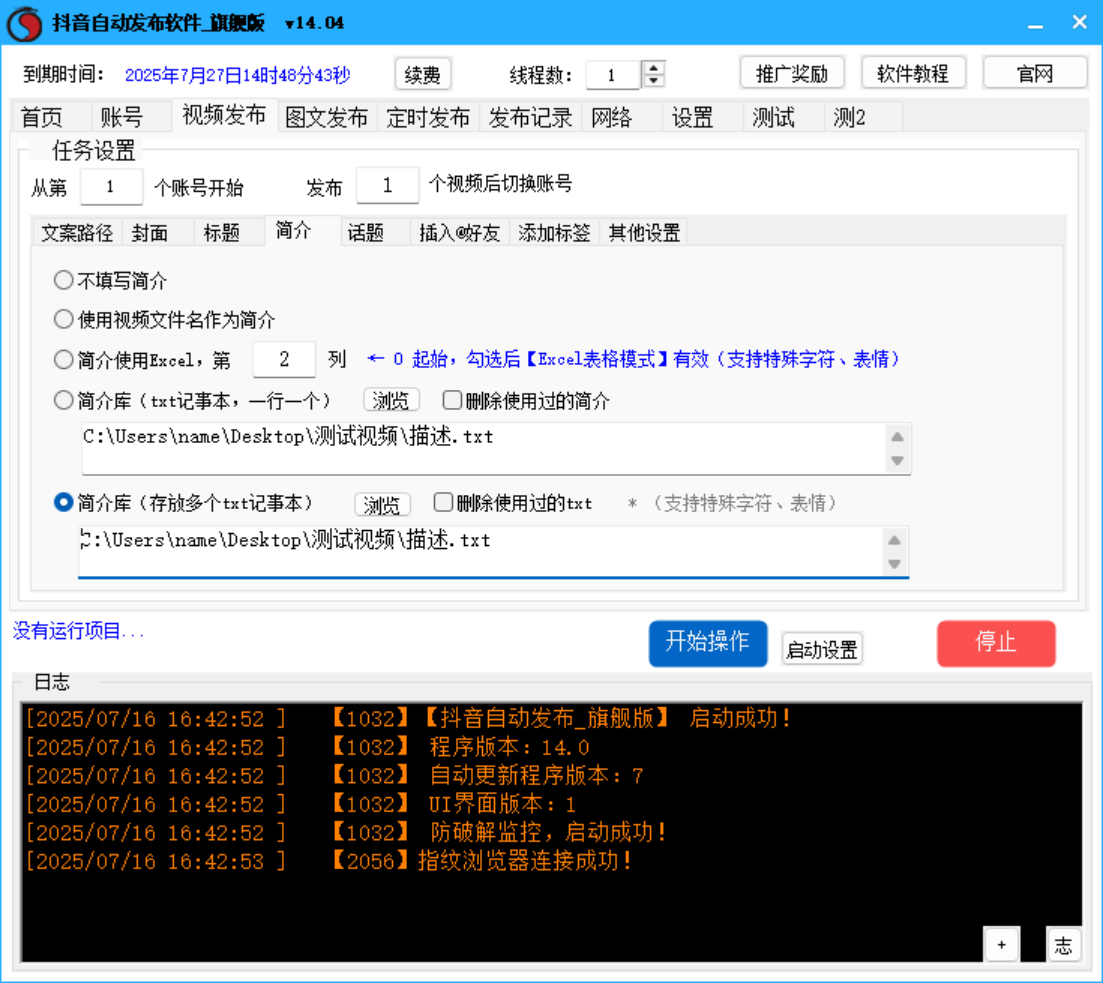Open the 官网 official website
Screen dimensions: 1103x983
(1034, 73)
